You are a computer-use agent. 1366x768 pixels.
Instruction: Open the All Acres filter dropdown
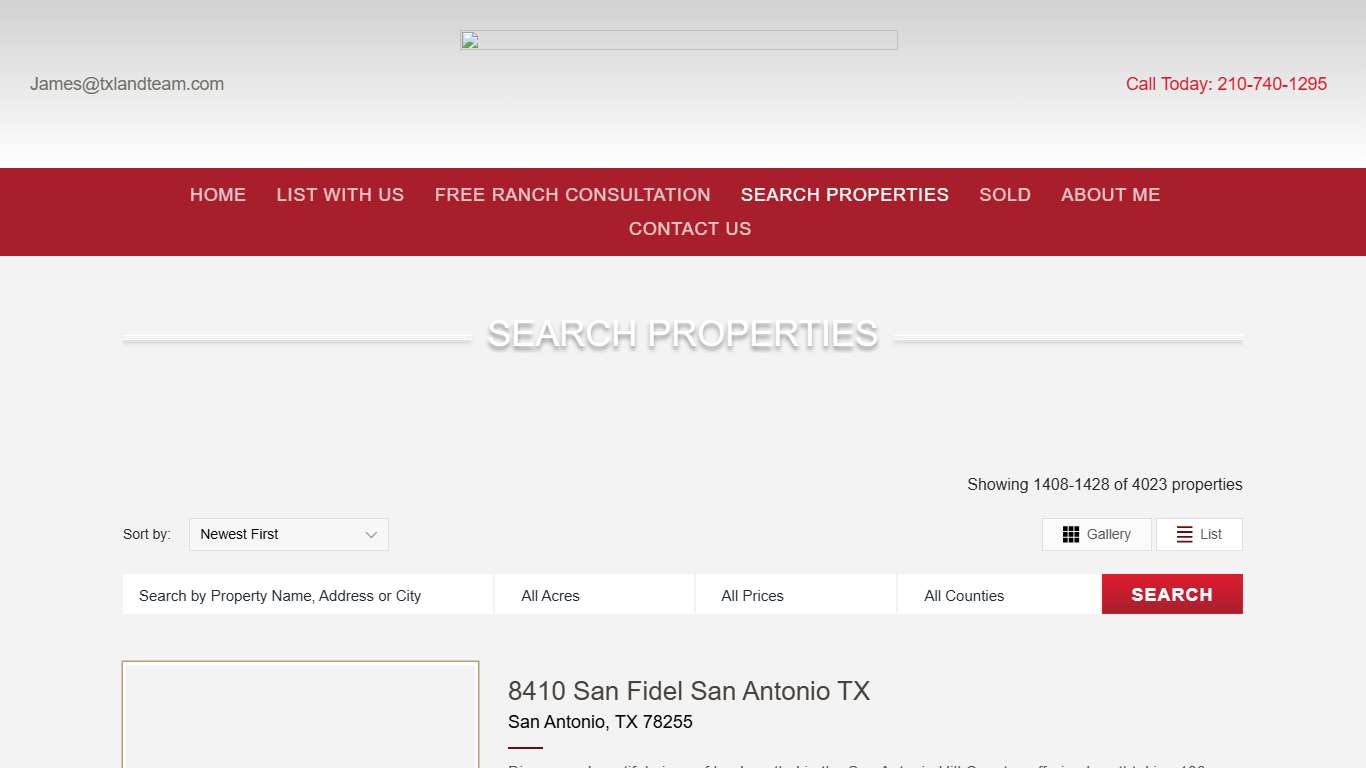click(x=593, y=594)
